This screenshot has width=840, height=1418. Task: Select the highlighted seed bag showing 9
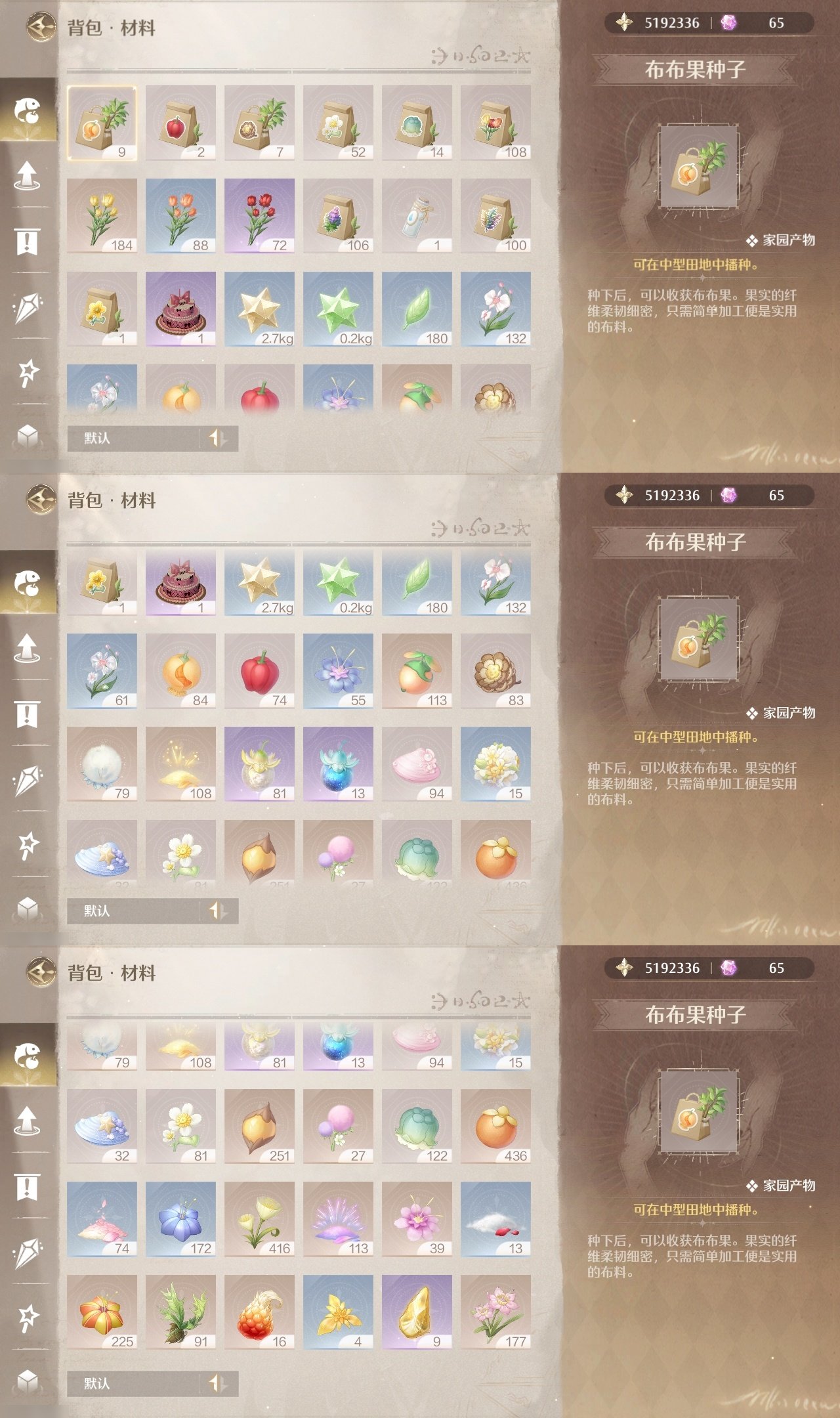tap(102, 123)
